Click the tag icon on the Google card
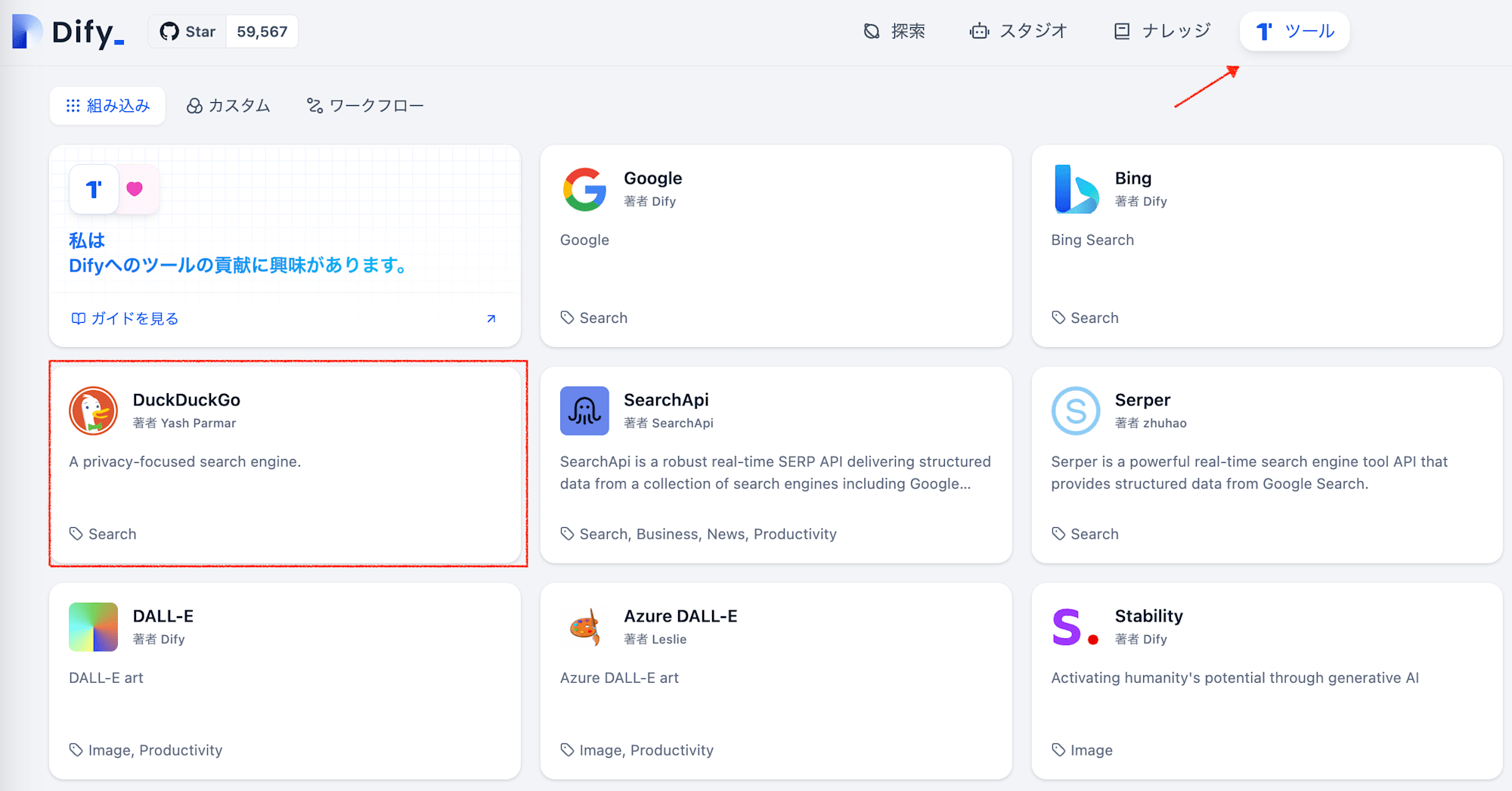This screenshot has height=791, width=1512. 567,318
